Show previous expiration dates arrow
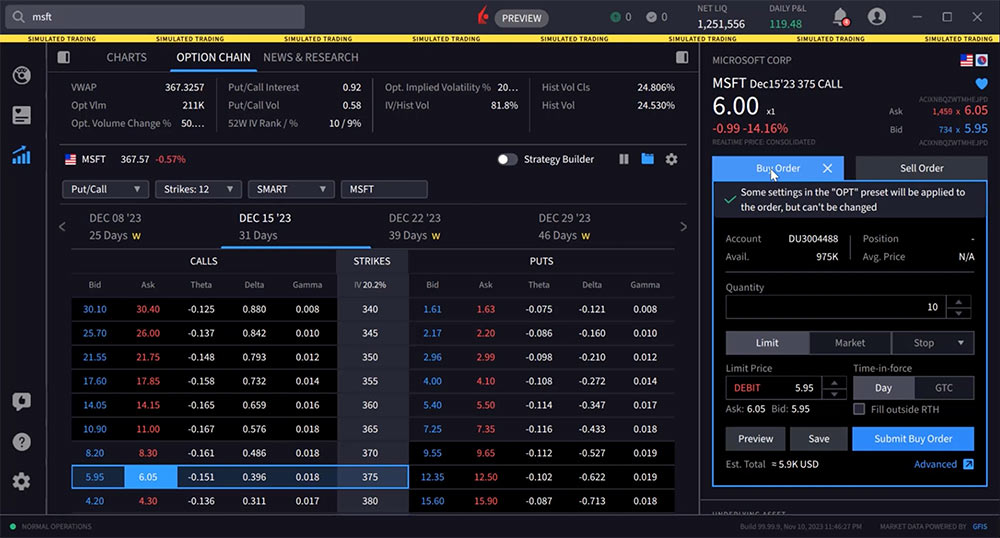Screen dimensions: 1000x538 (62, 226)
